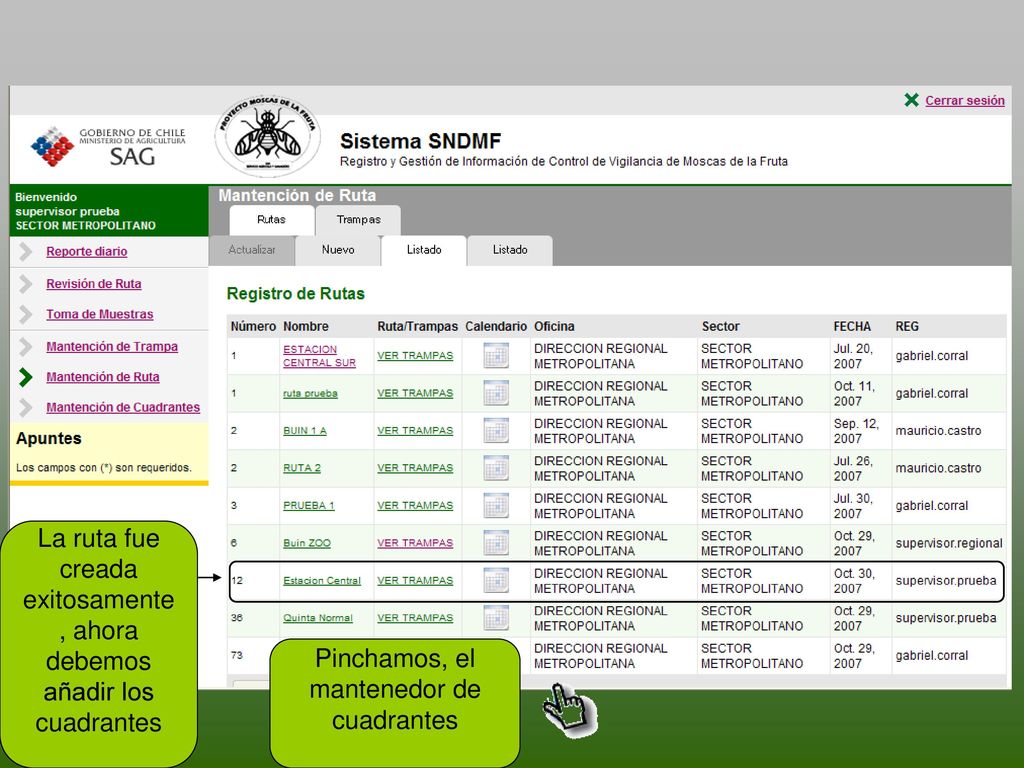
Task: Open route PRUEBA 1
Action: 308,505
